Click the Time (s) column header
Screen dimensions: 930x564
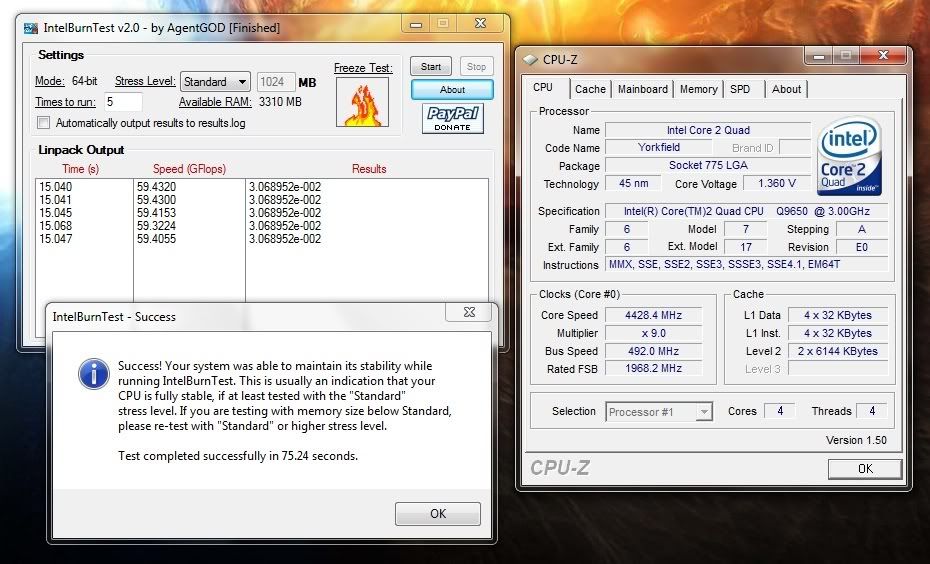(x=81, y=169)
